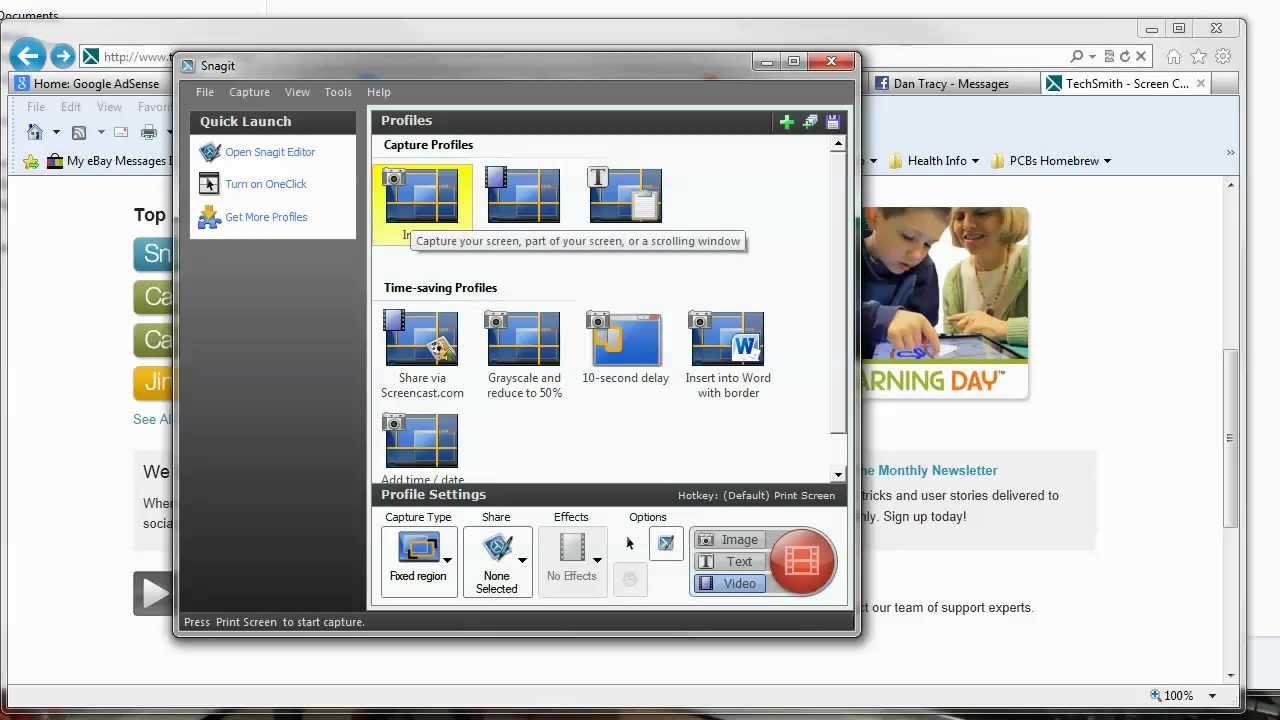Expand the RSS feeds dropdown arrow in browser
Screen dimensions: 1280x720
101,132
